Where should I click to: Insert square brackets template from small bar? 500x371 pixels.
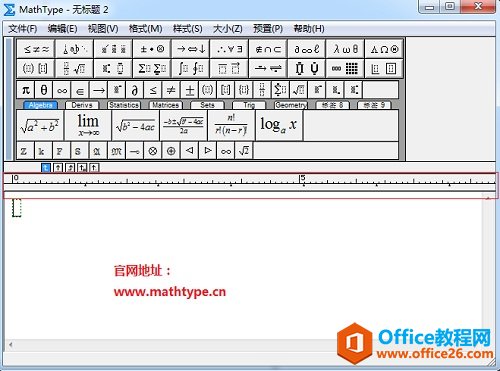point(226,90)
